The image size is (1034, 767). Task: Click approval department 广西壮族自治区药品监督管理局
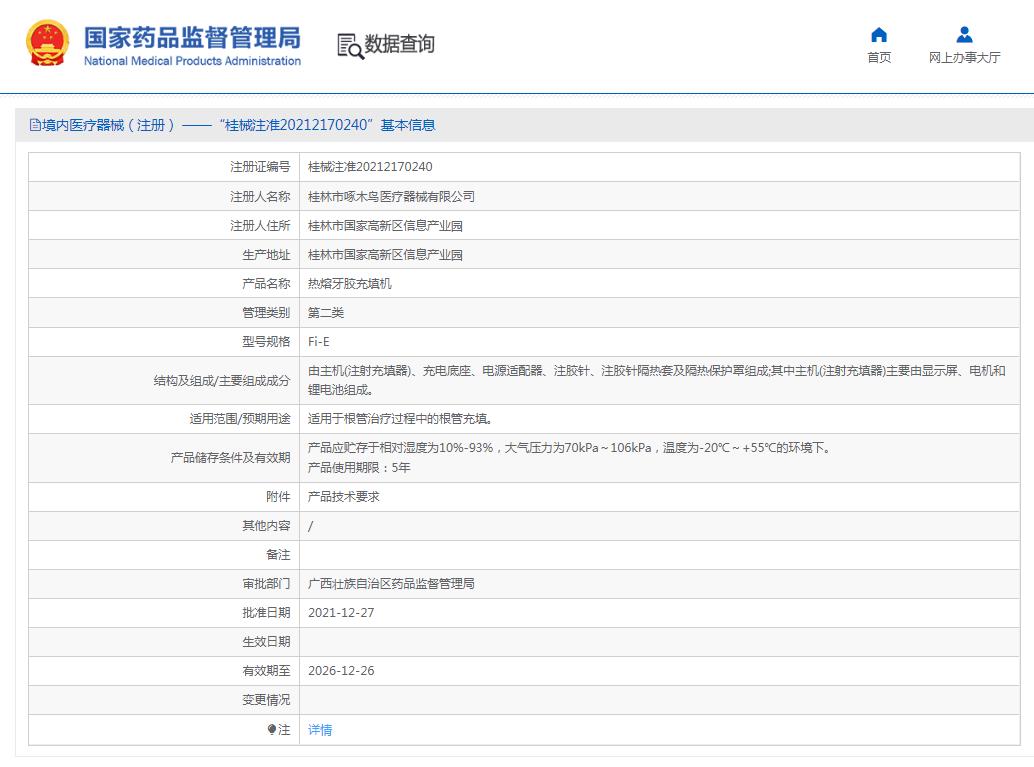click(391, 584)
